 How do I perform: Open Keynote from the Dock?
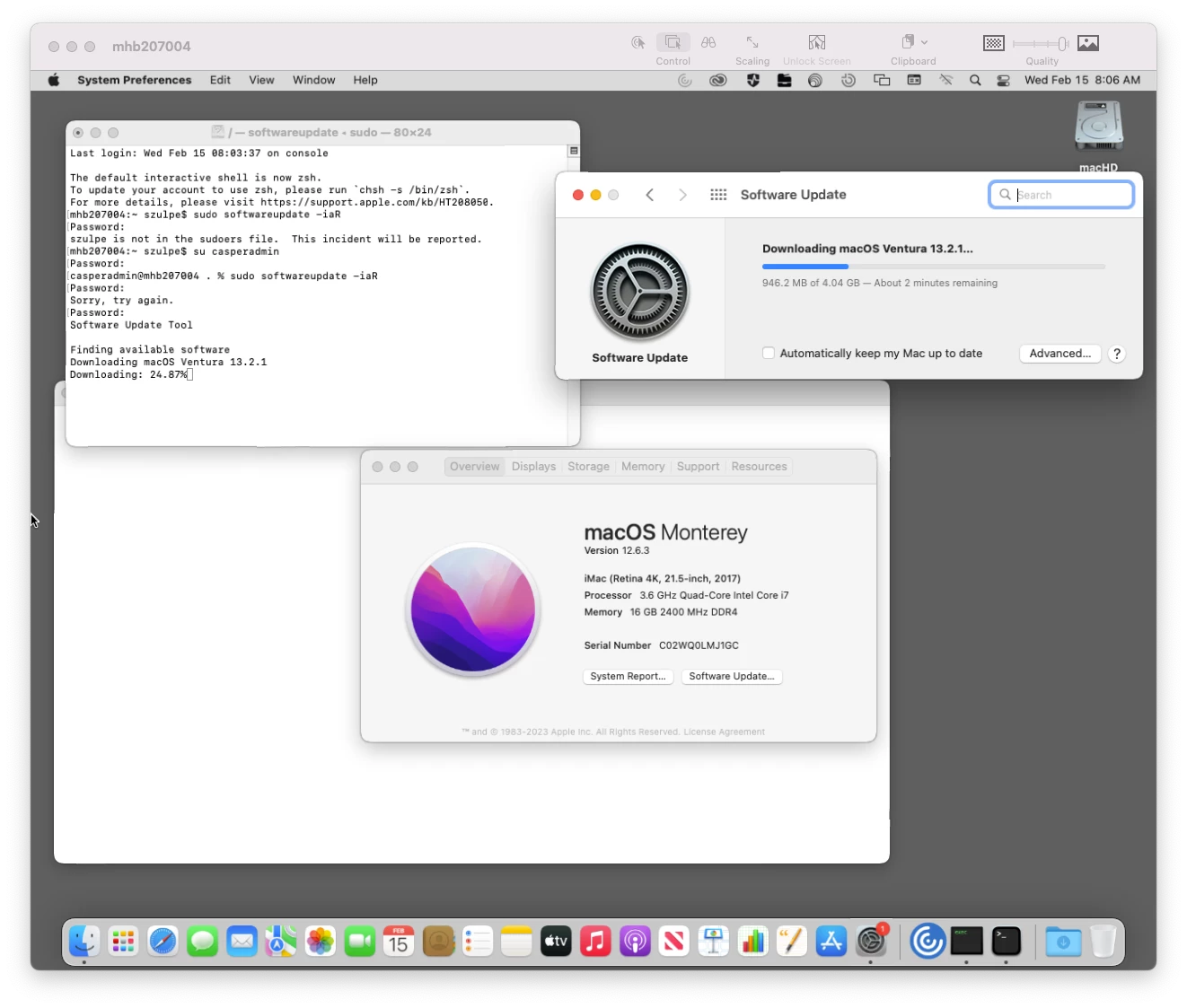coord(713,941)
